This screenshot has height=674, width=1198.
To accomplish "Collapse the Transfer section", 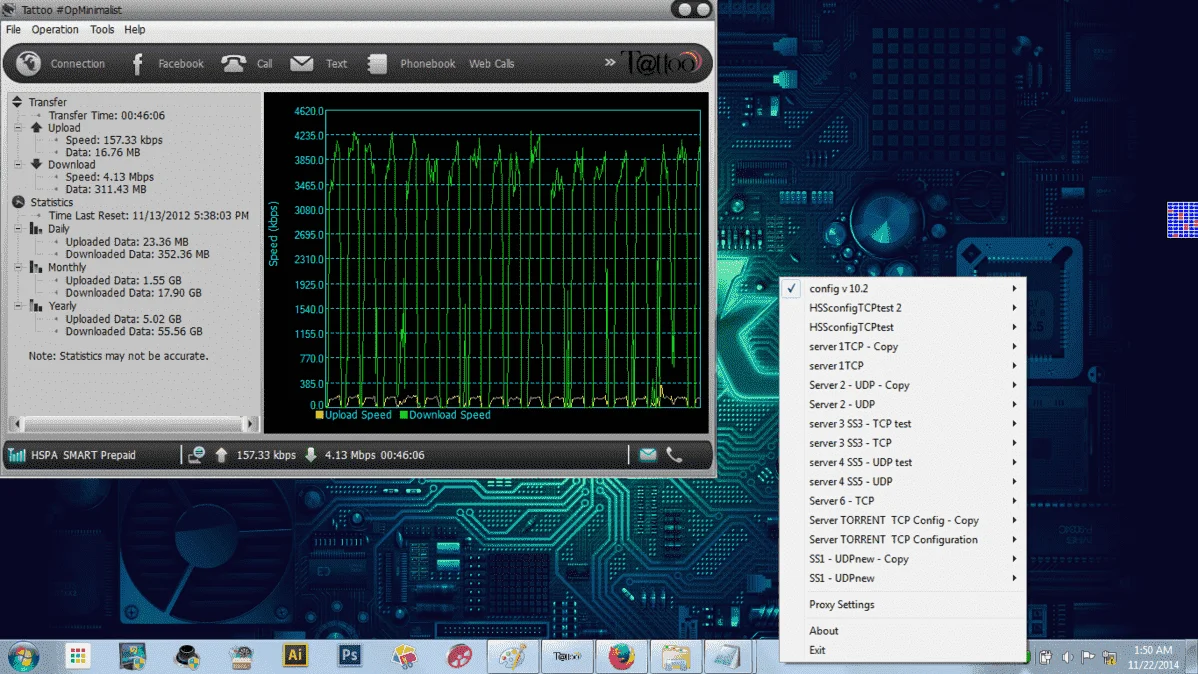I will (17, 102).
